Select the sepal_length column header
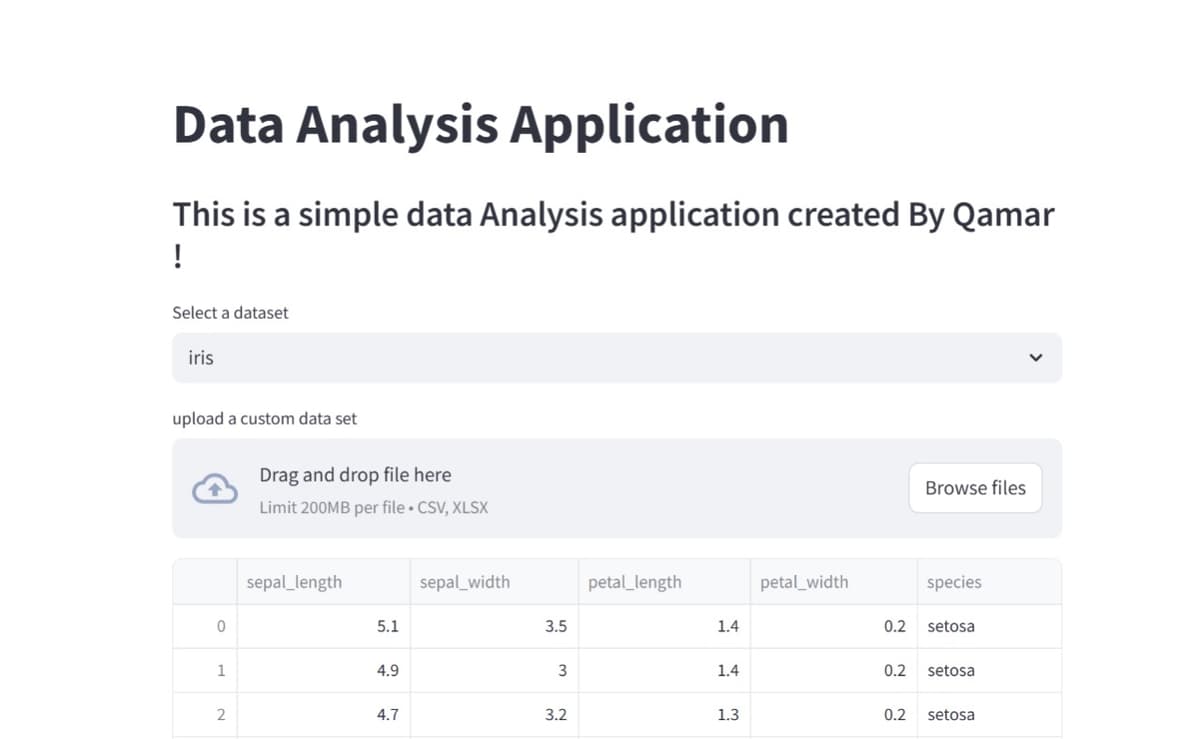 (293, 581)
